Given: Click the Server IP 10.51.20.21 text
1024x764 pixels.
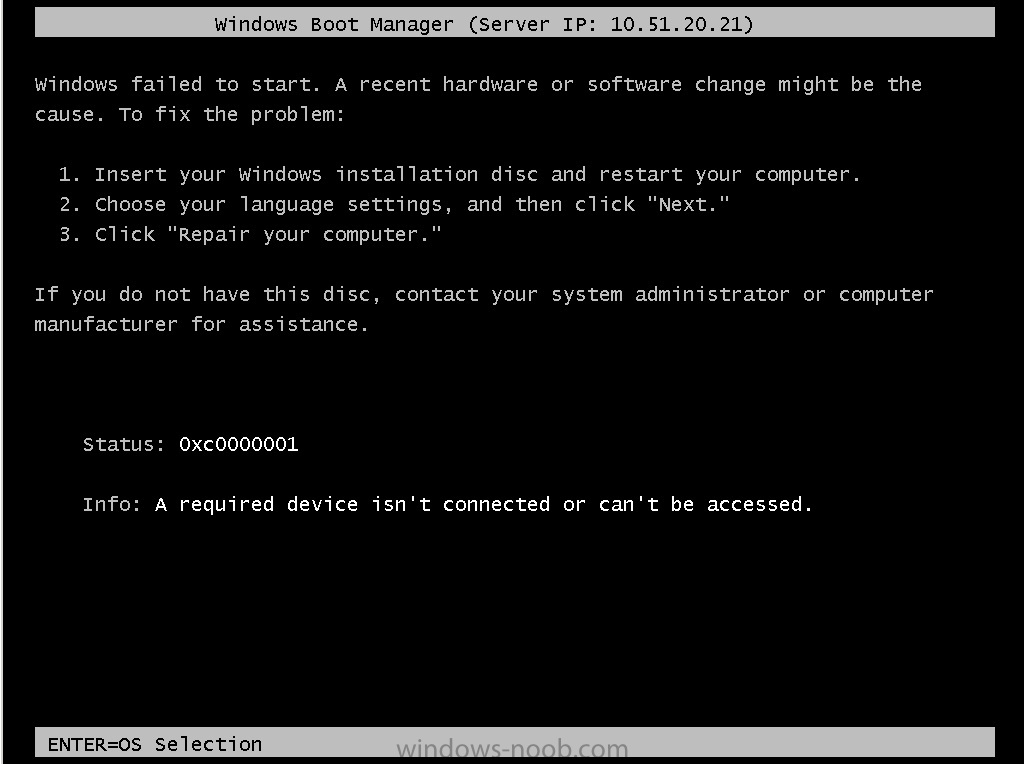Looking at the screenshot, I should pos(616,24).
